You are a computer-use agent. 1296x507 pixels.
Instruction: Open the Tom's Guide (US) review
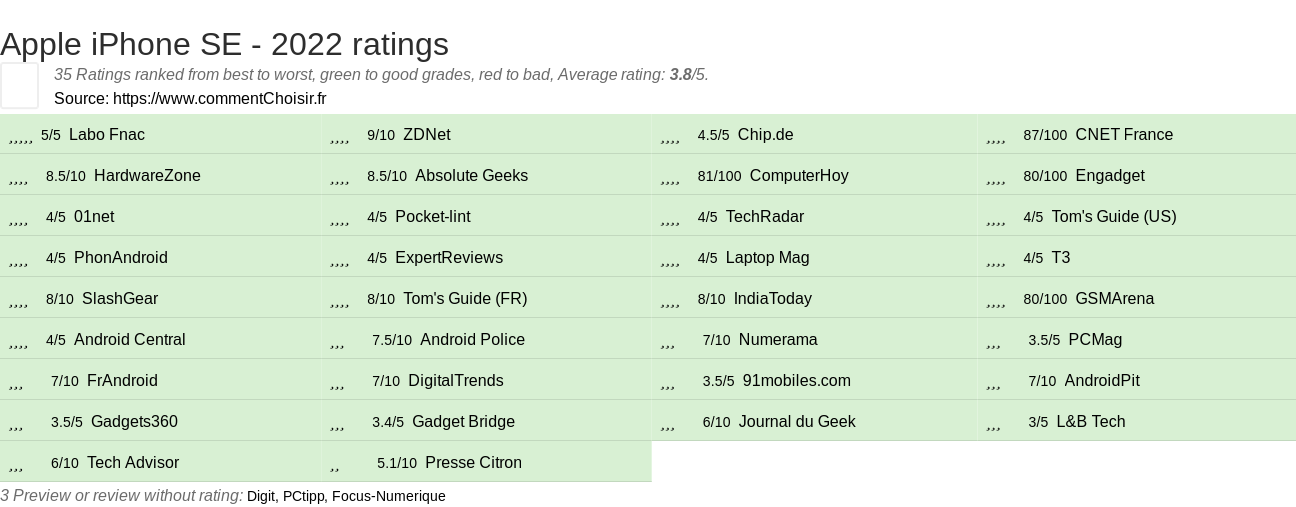(1113, 217)
